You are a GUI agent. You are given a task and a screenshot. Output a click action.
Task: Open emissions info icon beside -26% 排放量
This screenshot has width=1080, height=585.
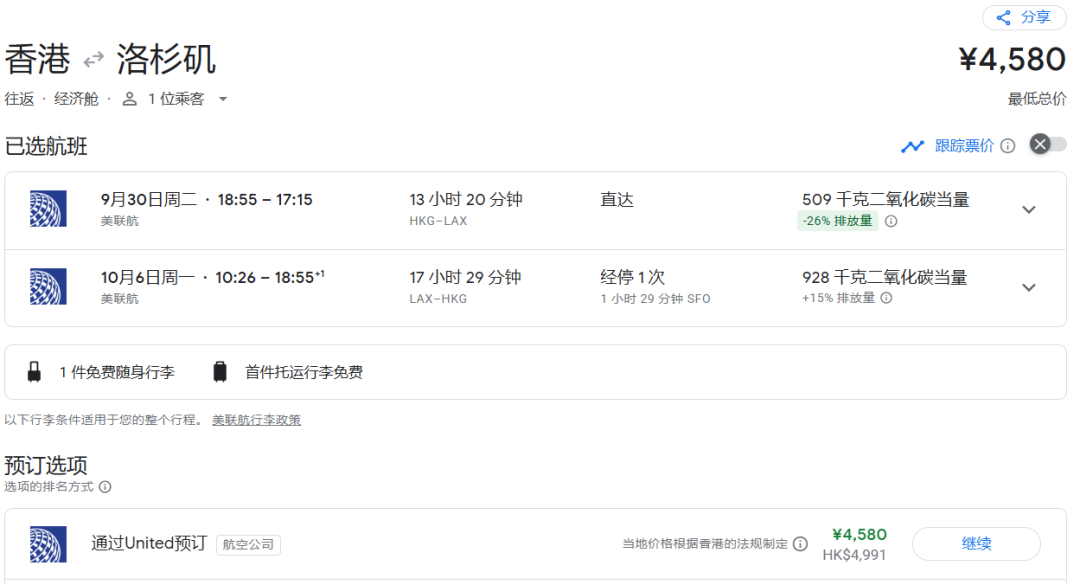[891, 221]
